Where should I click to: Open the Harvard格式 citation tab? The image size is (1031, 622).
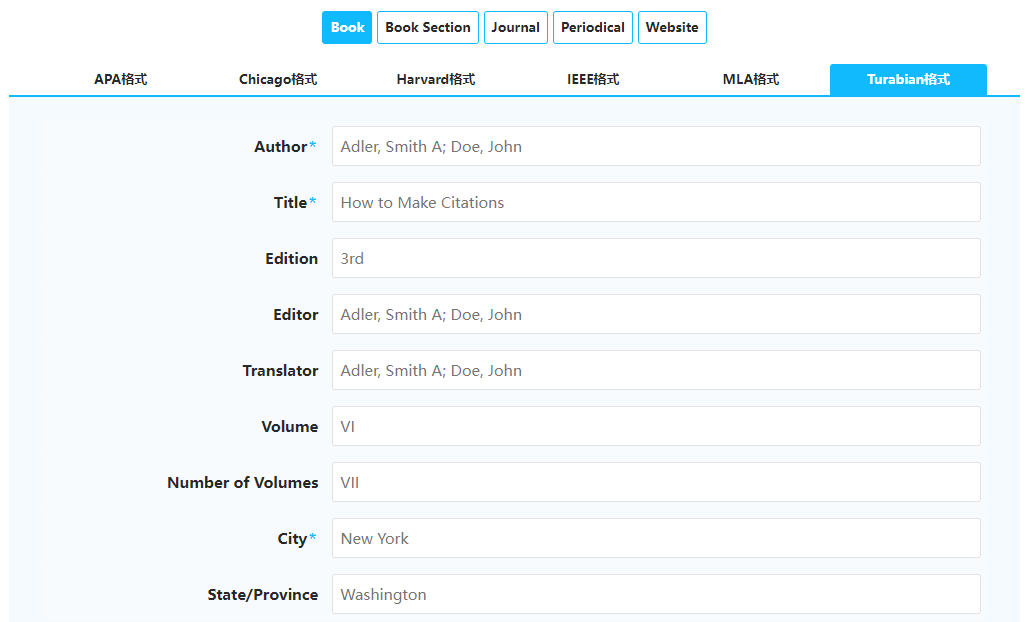(435, 80)
